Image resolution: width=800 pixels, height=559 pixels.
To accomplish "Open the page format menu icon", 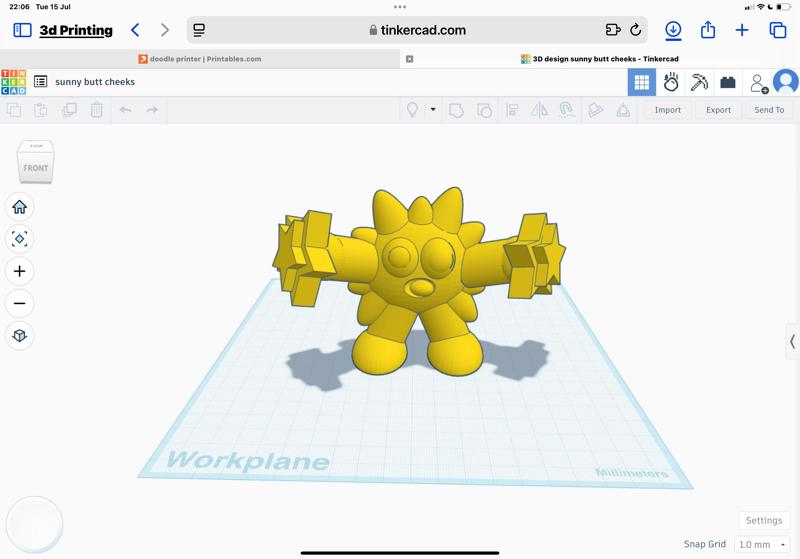I will point(199,30).
